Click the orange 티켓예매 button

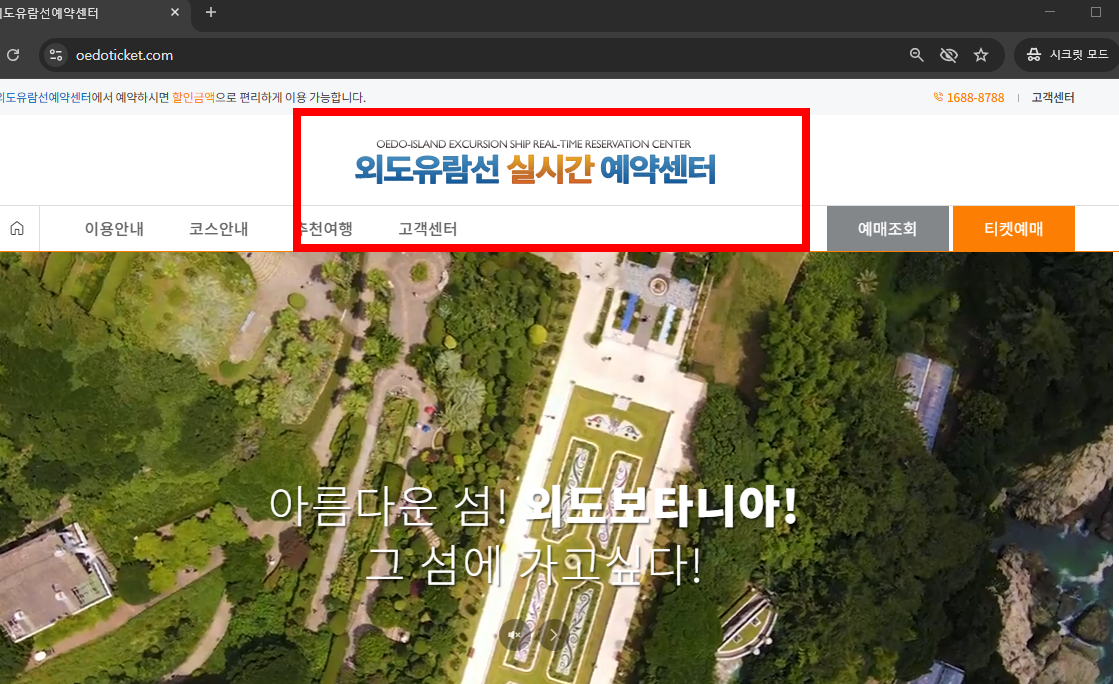(1014, 228)
